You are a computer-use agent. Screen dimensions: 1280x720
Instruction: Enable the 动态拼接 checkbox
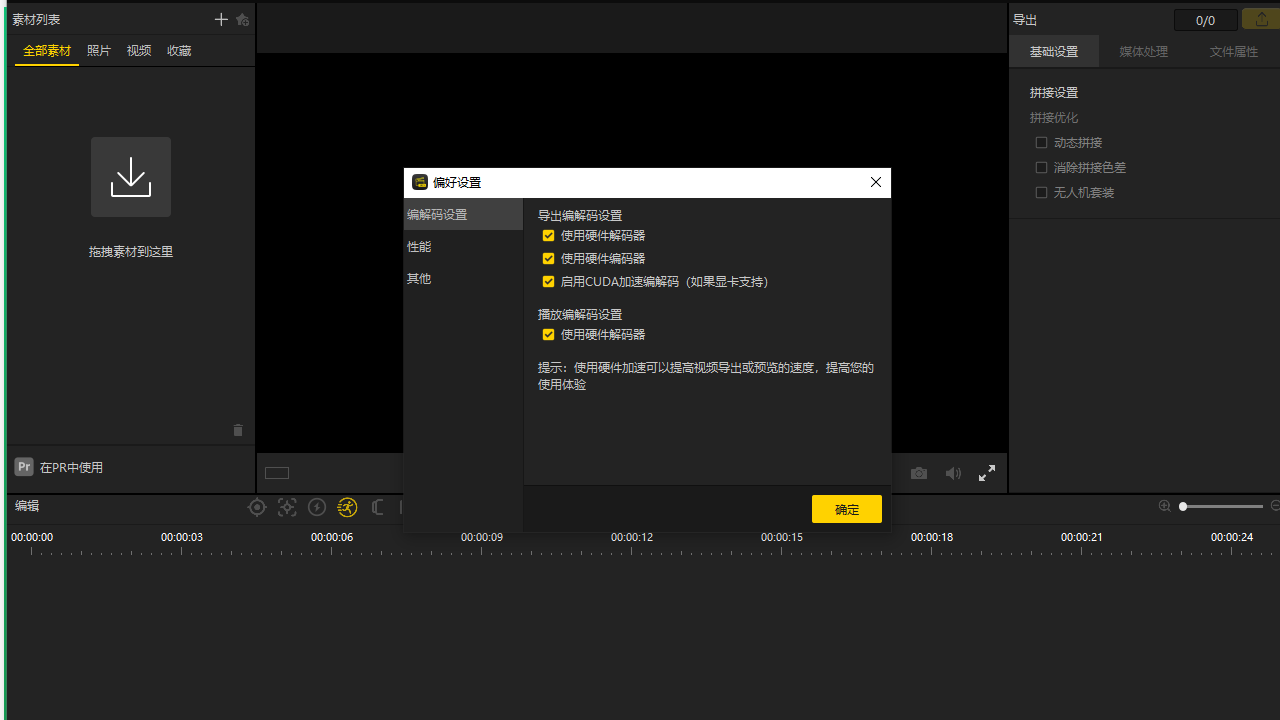1041,143
